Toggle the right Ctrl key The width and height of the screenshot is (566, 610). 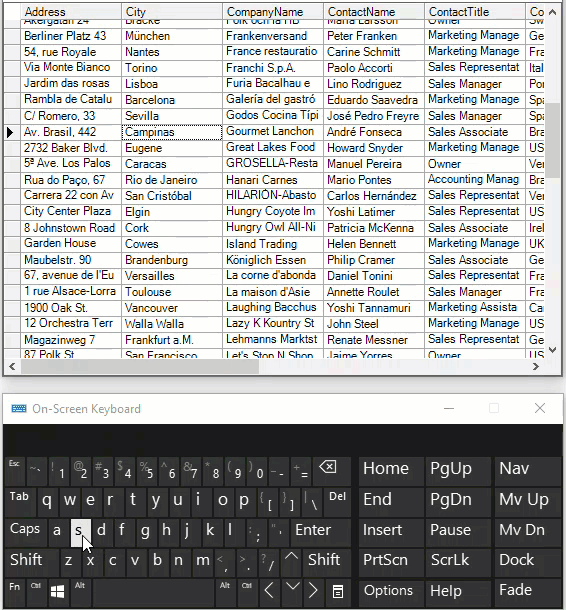(247, 591)
